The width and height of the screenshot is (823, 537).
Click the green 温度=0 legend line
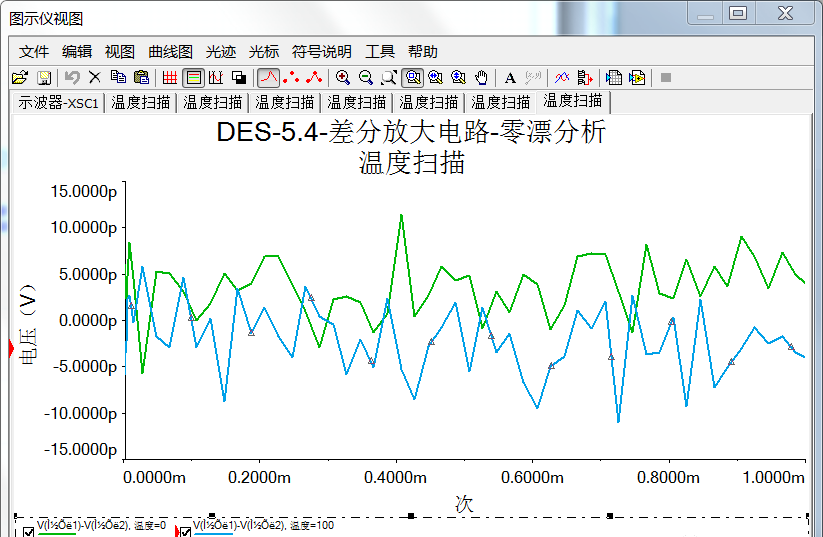(x=57, y=534)
